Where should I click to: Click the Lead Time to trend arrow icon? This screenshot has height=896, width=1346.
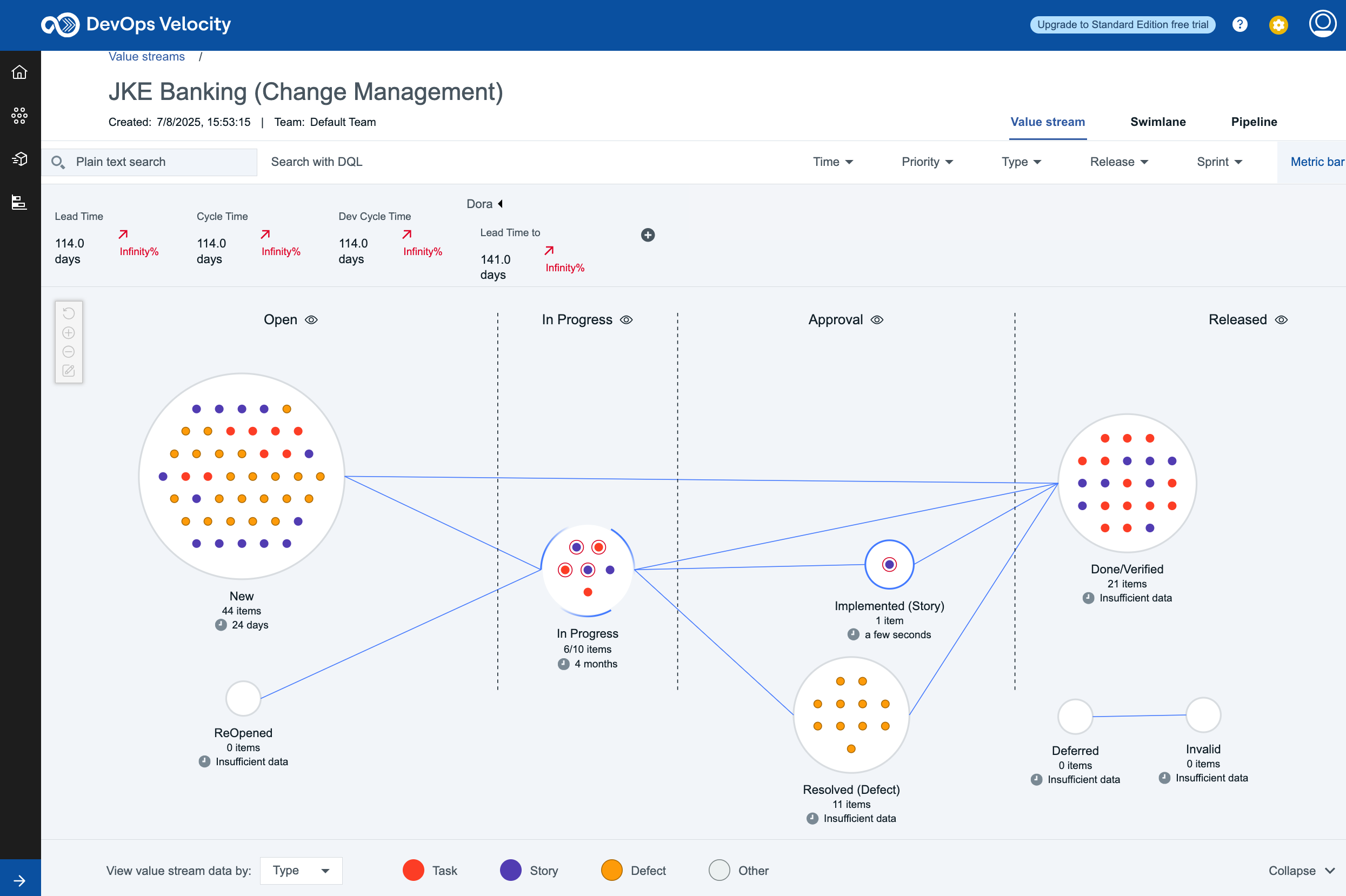pos(549,250)
